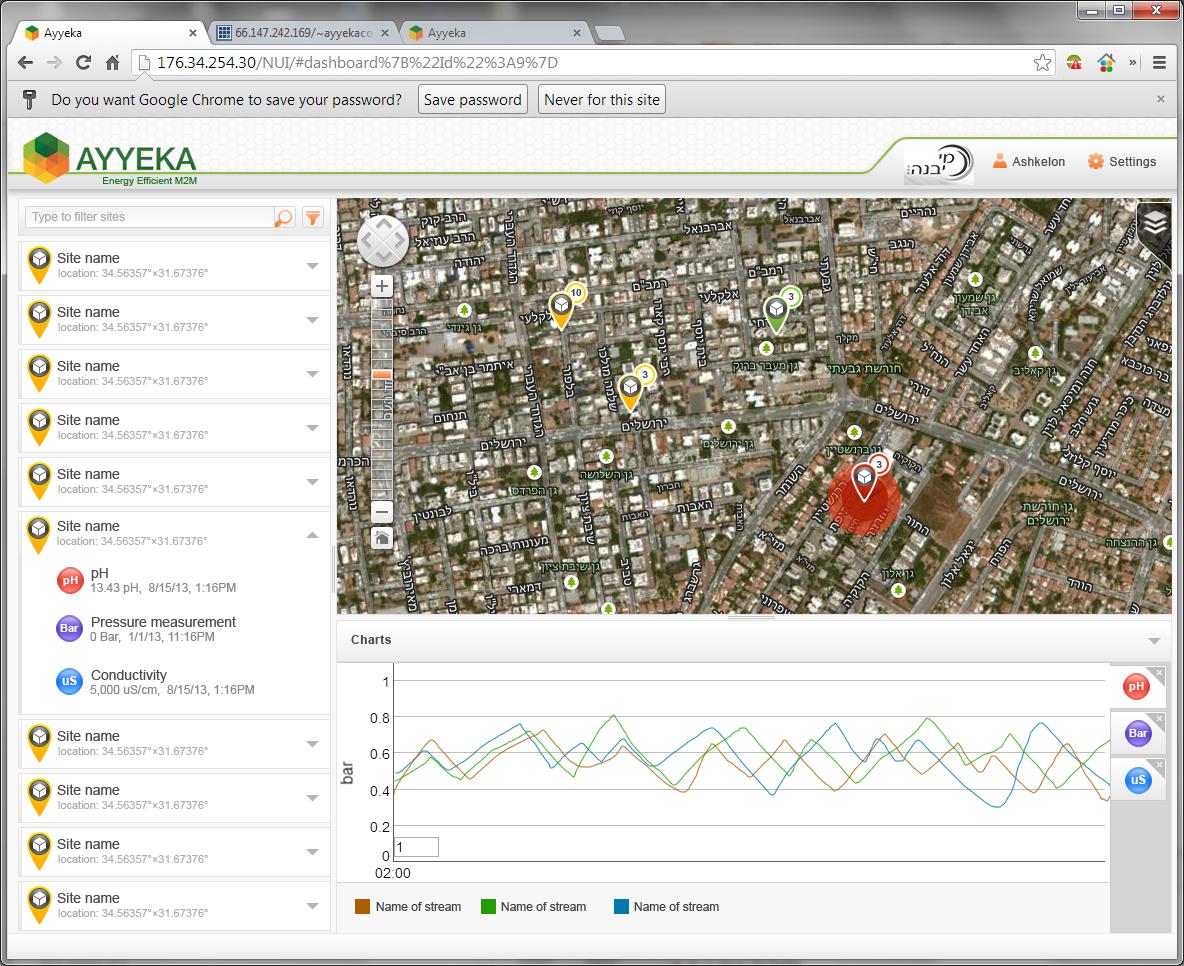Expand the third Site name entry

pos(313,374)
